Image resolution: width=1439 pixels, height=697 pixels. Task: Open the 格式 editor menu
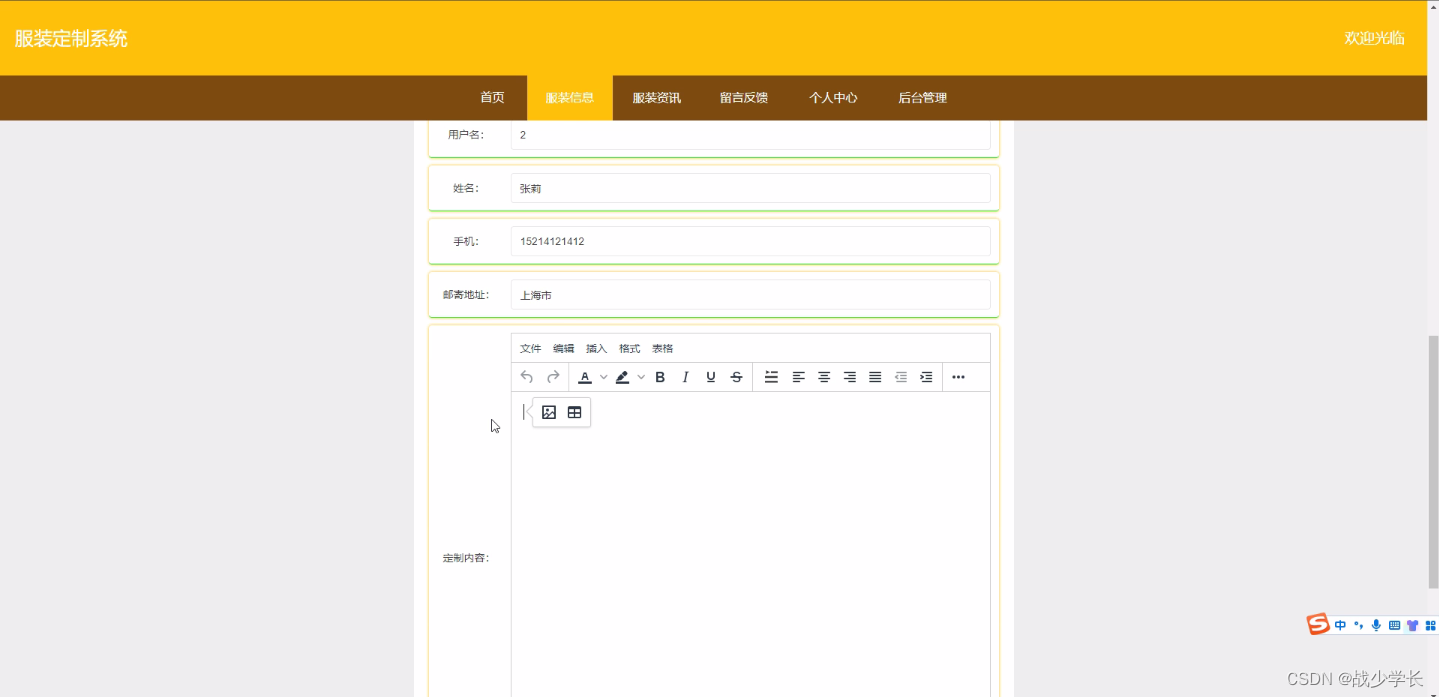(629, 349)
